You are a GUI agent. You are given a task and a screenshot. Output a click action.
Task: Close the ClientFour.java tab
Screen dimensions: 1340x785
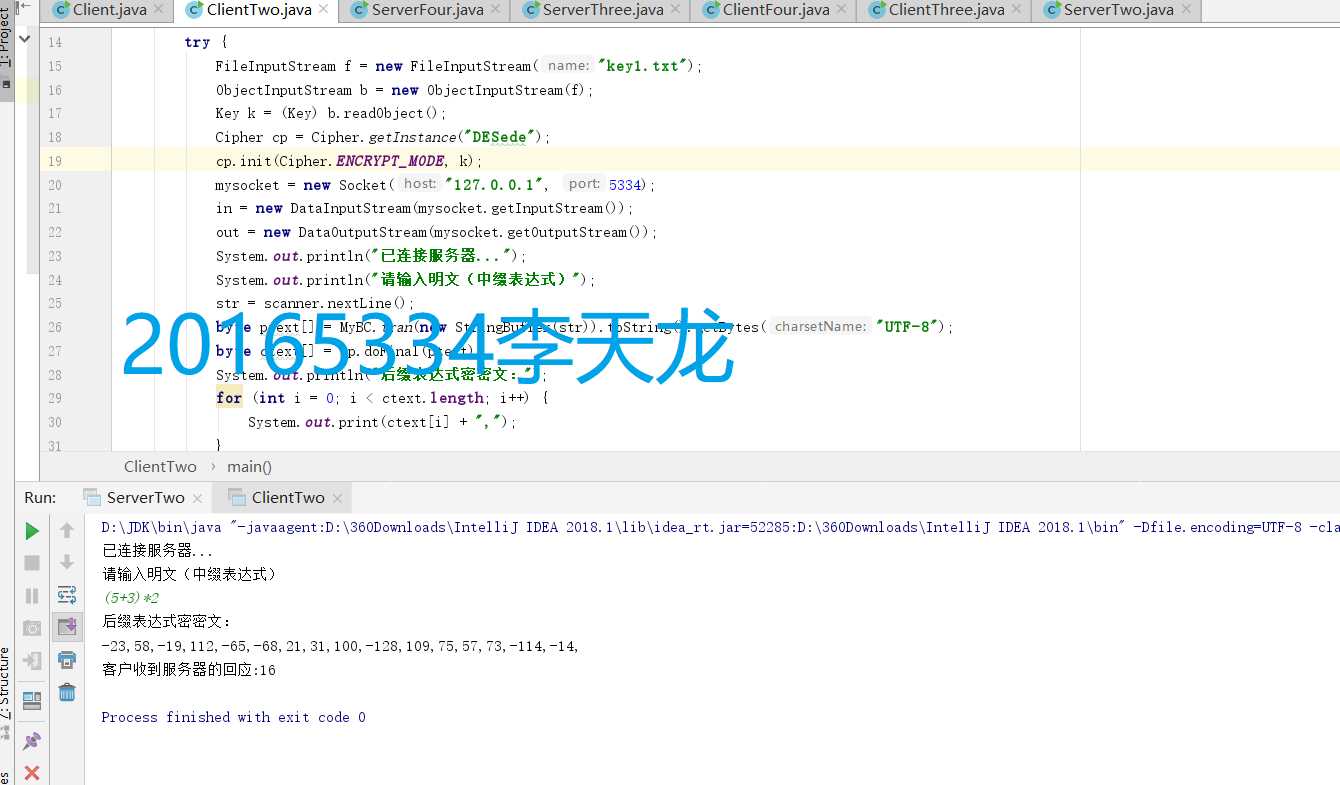tap(843, 10)
